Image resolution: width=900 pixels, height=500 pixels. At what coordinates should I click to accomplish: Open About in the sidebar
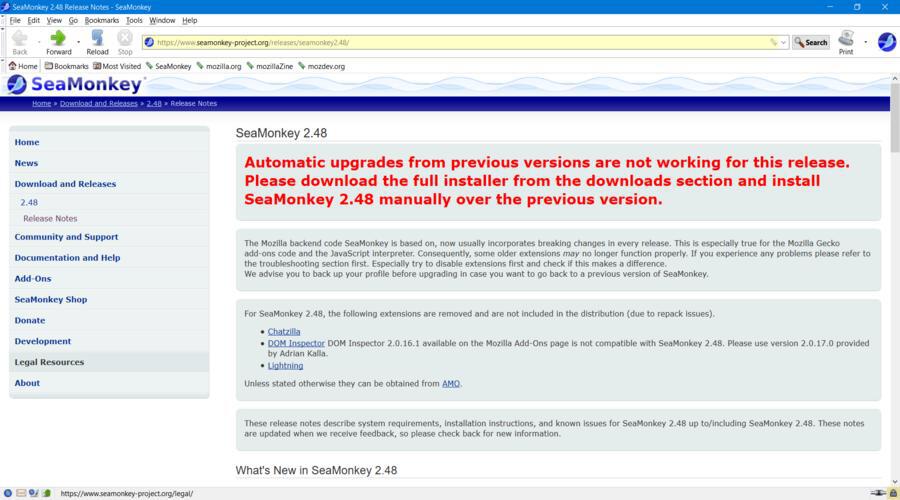tap(28, 383)
